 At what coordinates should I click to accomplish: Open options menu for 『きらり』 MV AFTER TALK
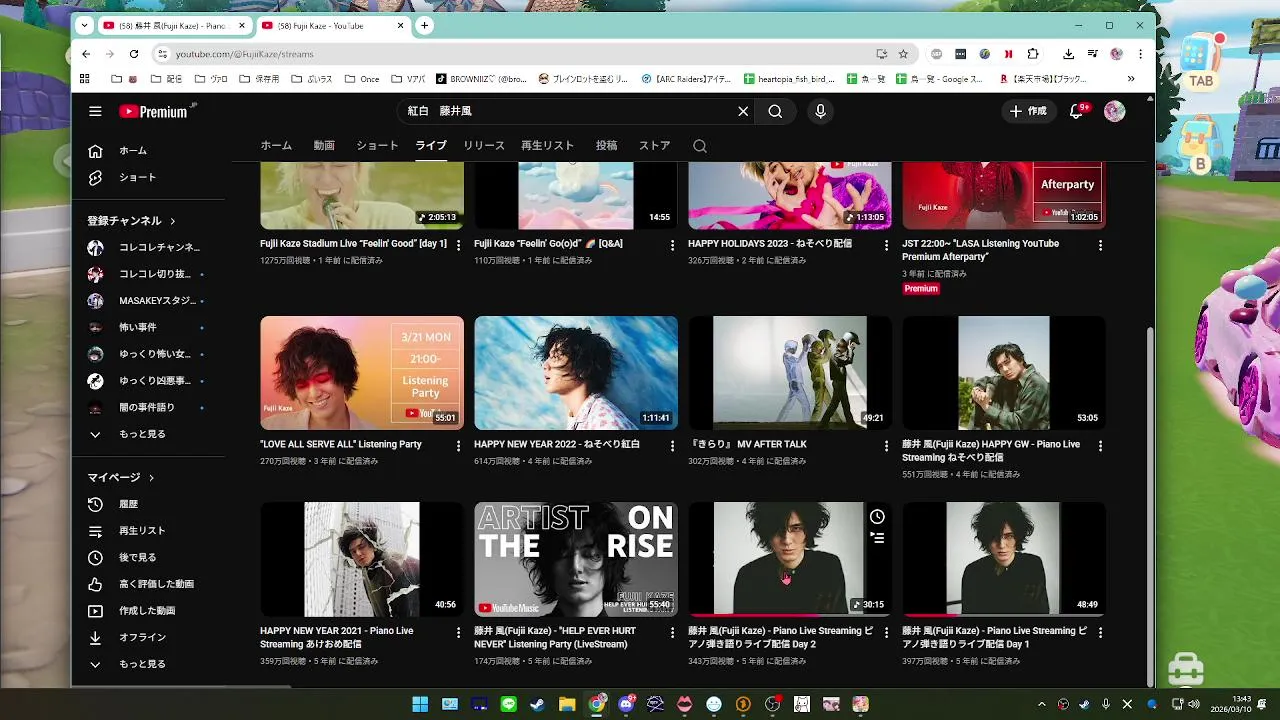887,445
